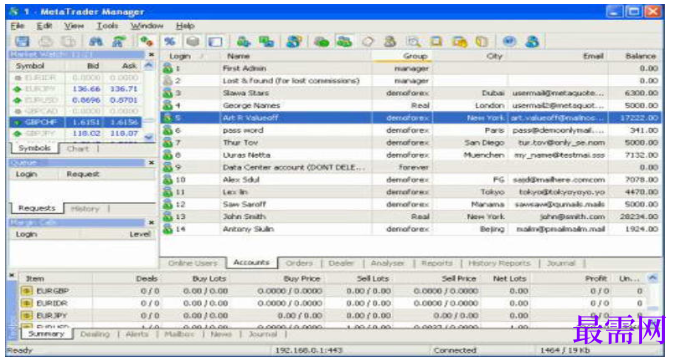685x361 pixels.
Task: Click the gray cube toolbar icon
Action: (x=193, y=42)
